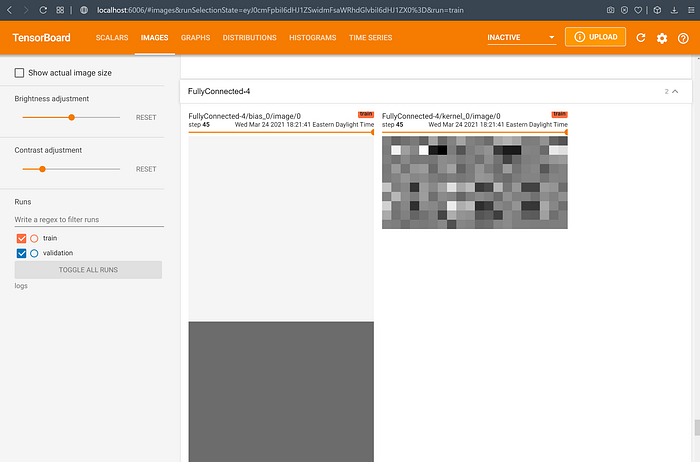Bookmark the page with the heart icon

(x=638, y=10)
